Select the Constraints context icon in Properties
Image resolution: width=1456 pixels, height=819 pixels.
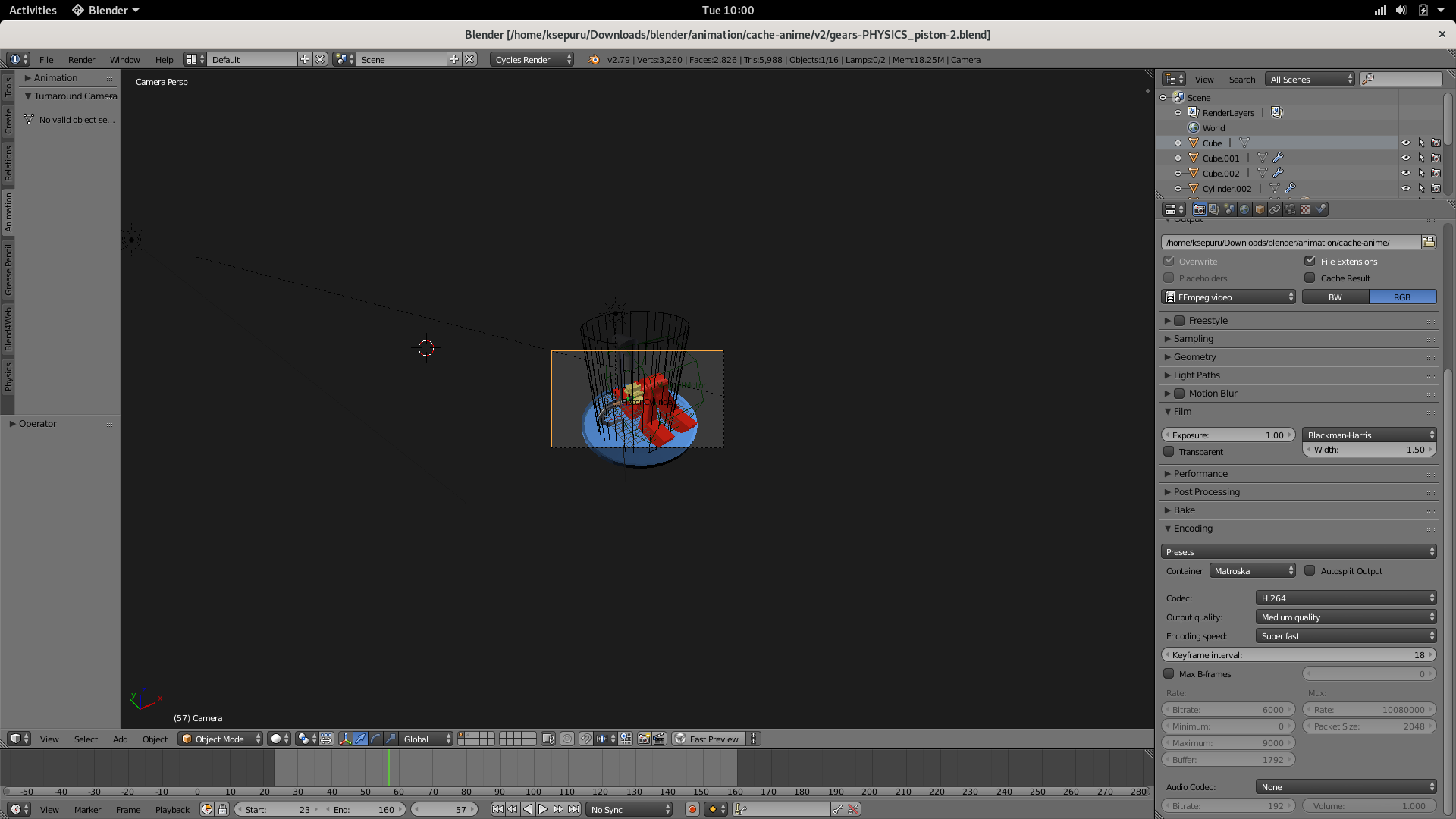(1276, 209)
